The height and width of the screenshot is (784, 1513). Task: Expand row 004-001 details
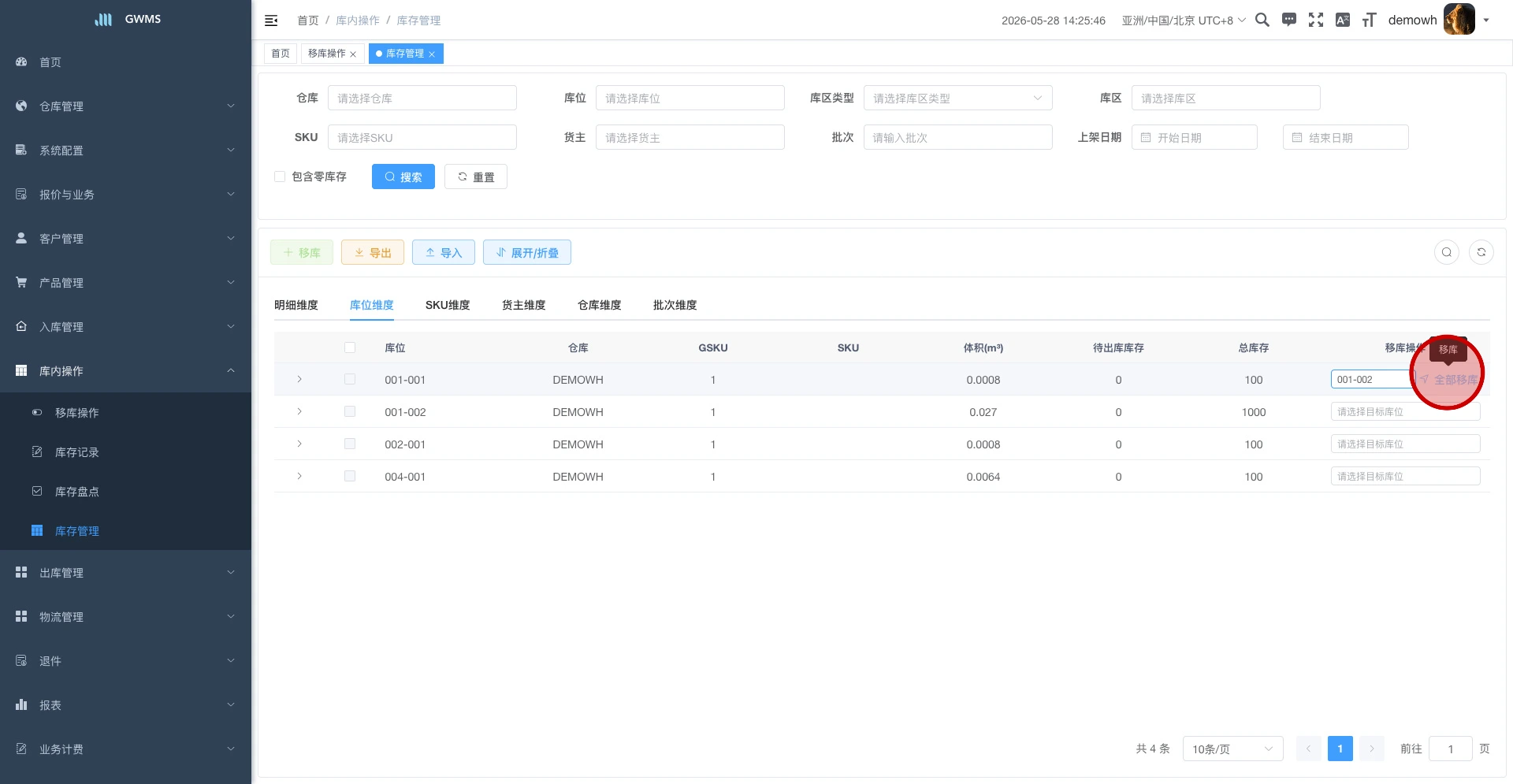coord(299,477)
